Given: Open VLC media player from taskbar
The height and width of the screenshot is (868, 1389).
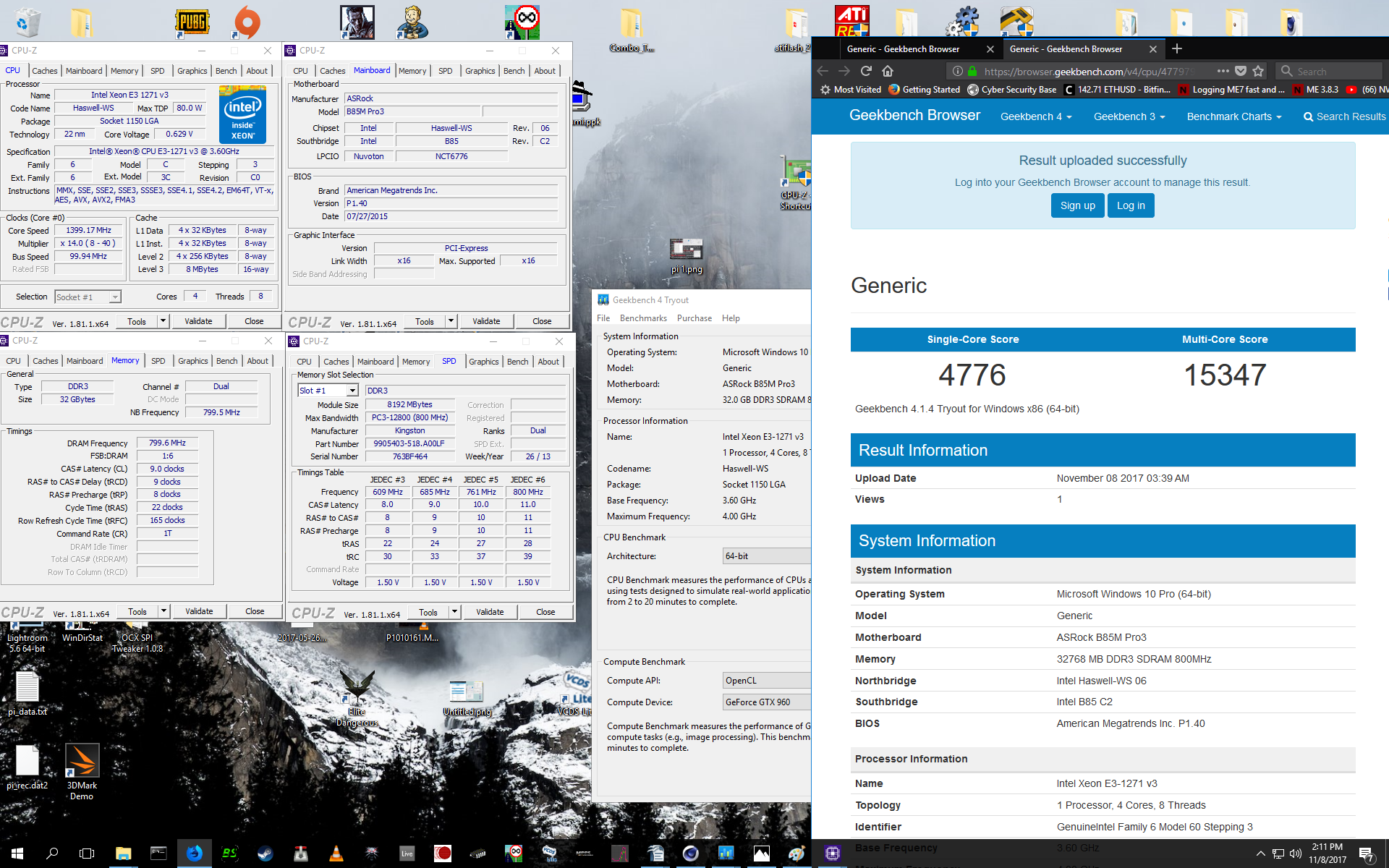Looking at the screenshot, I should click(x=336, y=854).
